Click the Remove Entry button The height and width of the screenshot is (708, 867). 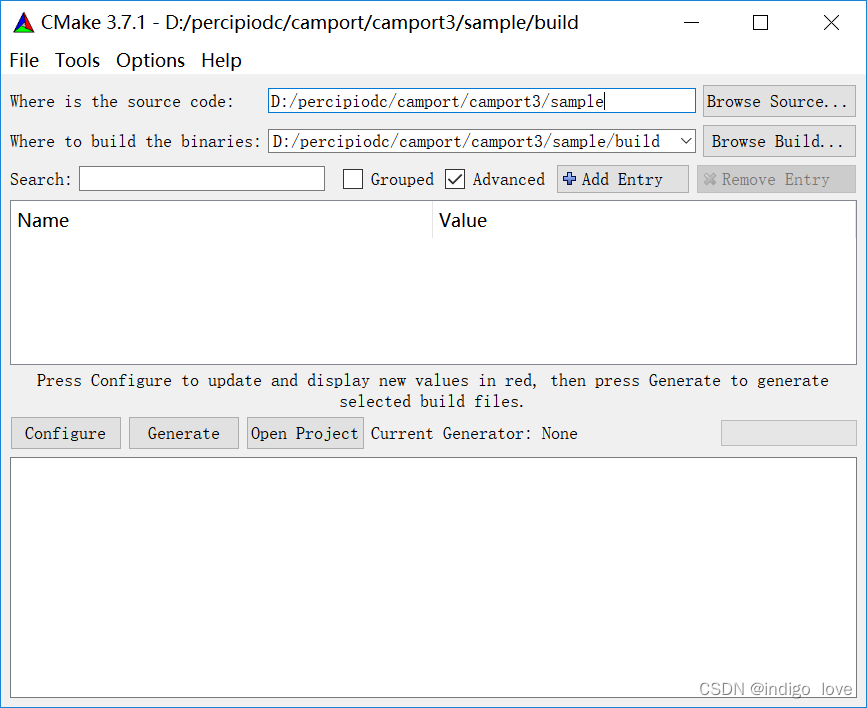tap(776, 179)
